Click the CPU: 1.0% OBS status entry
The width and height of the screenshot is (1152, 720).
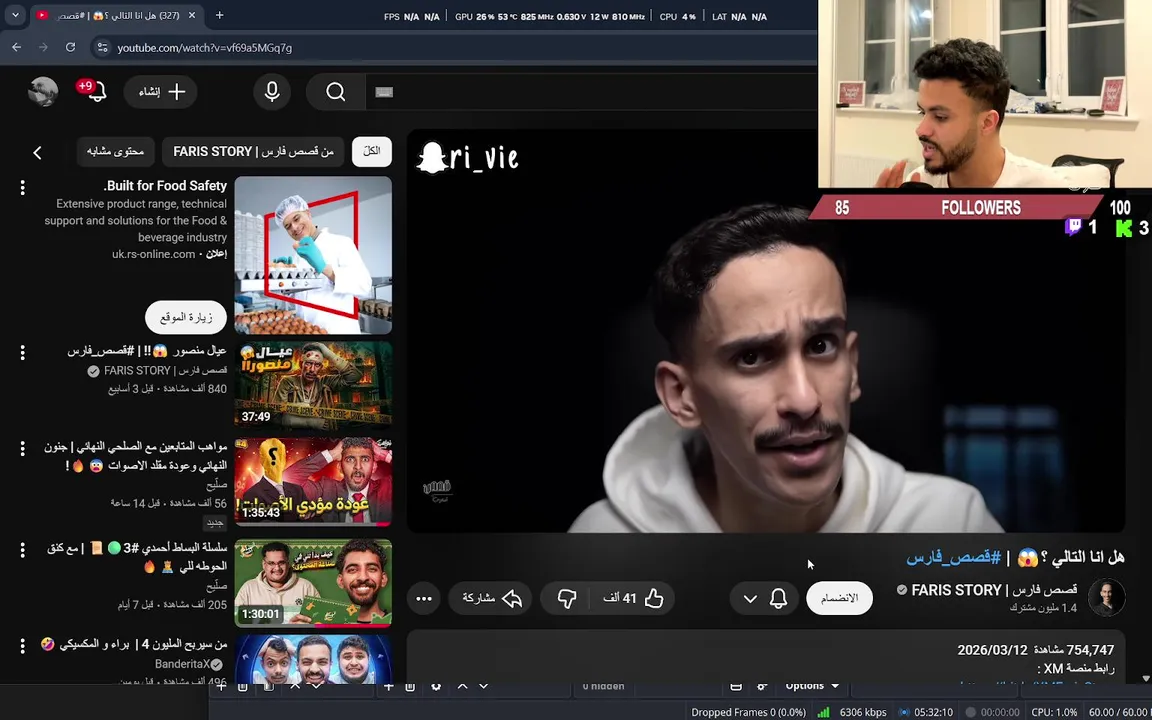pos(1054,712)
